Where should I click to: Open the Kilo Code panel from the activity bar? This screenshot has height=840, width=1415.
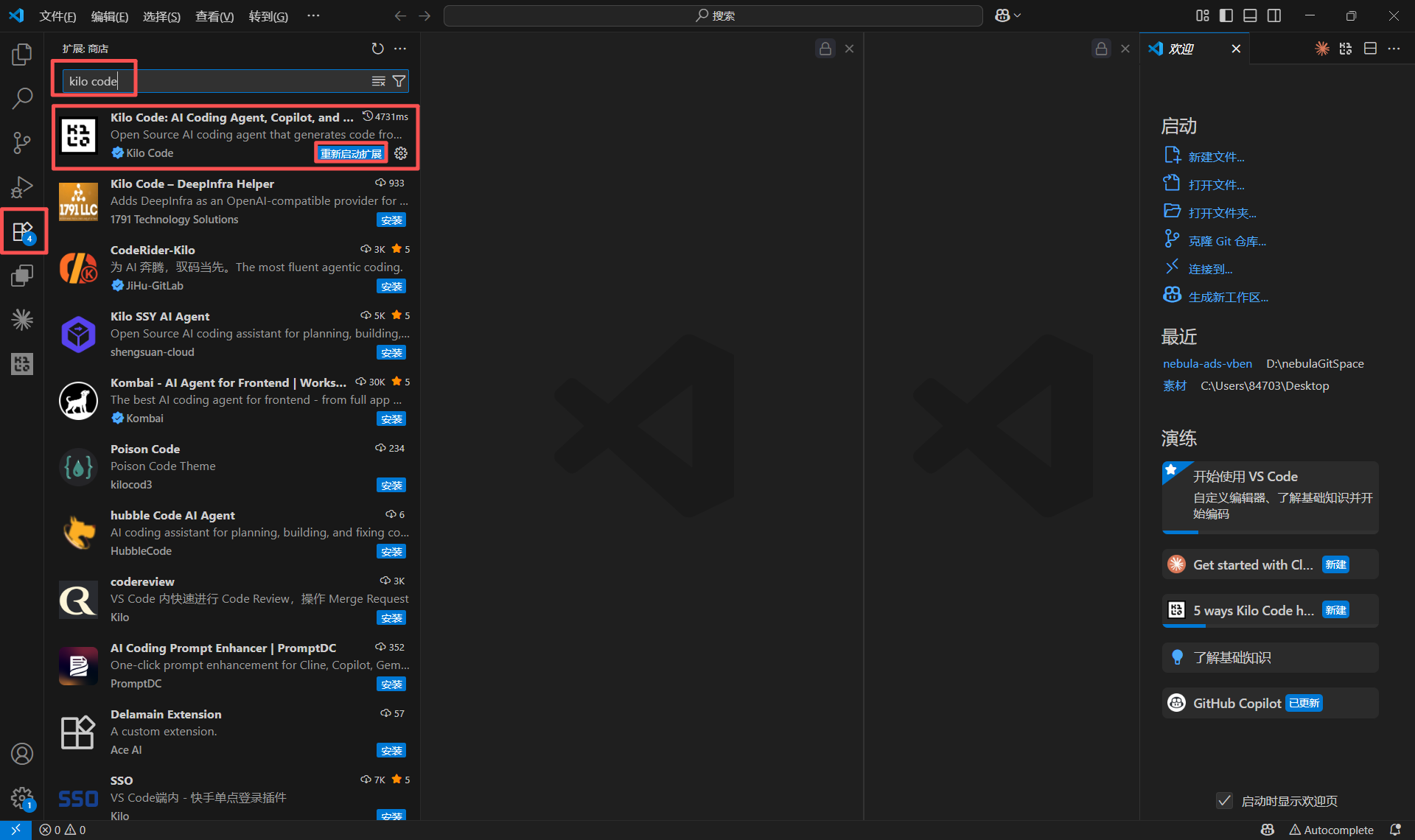pyautogui.click(x=22, y=363)
